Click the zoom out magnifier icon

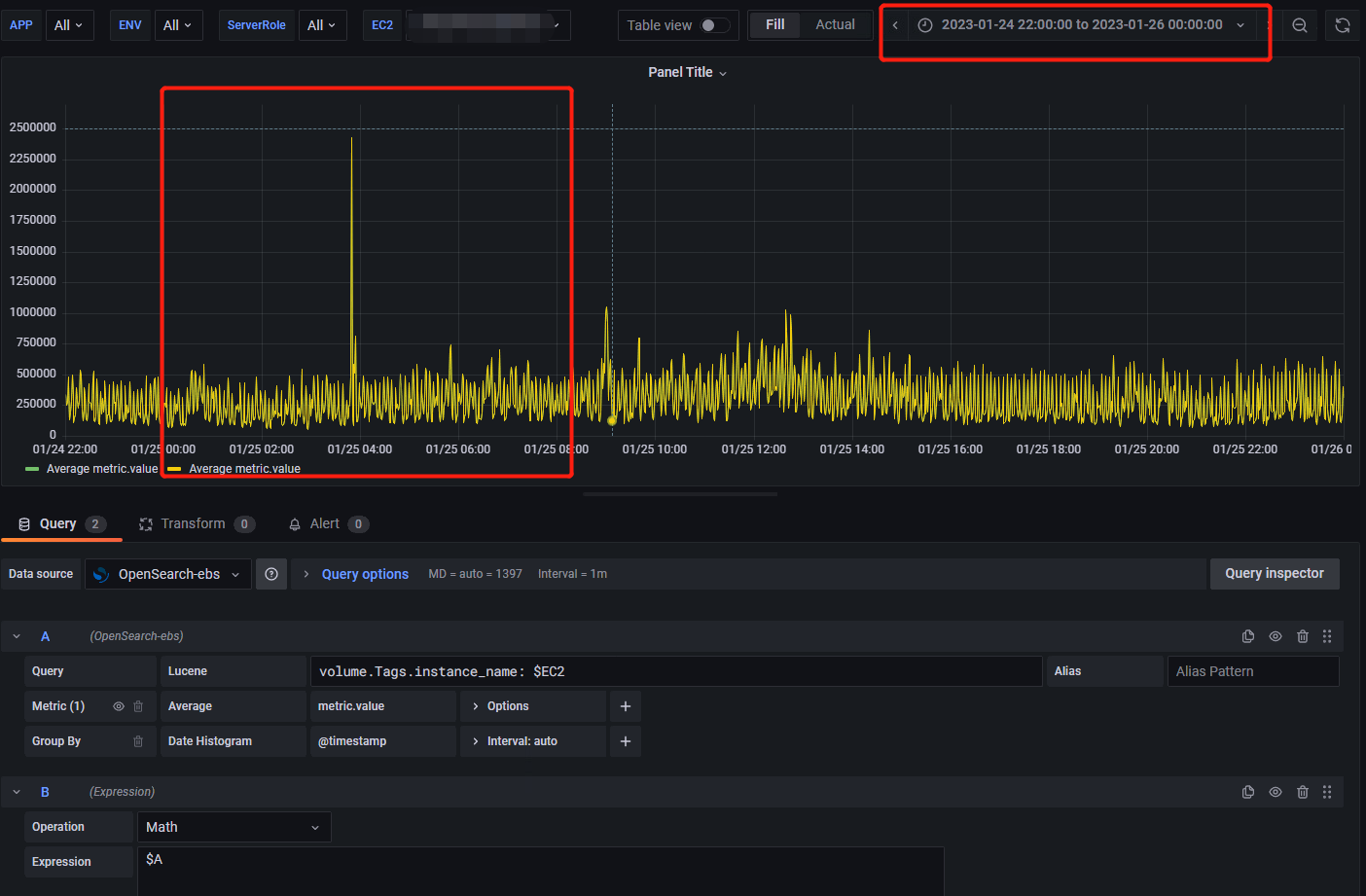pyautogui.click(x=1300, y=24)
